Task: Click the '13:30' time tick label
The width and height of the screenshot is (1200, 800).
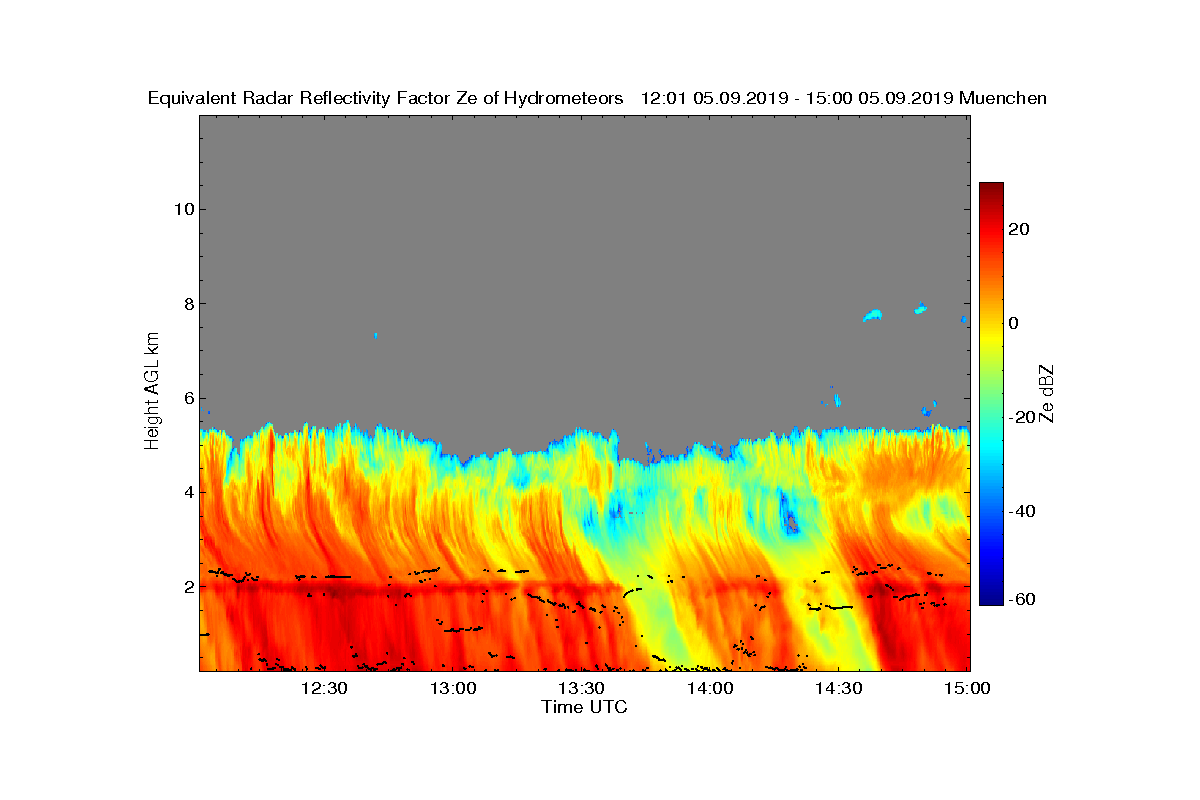Action: (x=581, y=688)
